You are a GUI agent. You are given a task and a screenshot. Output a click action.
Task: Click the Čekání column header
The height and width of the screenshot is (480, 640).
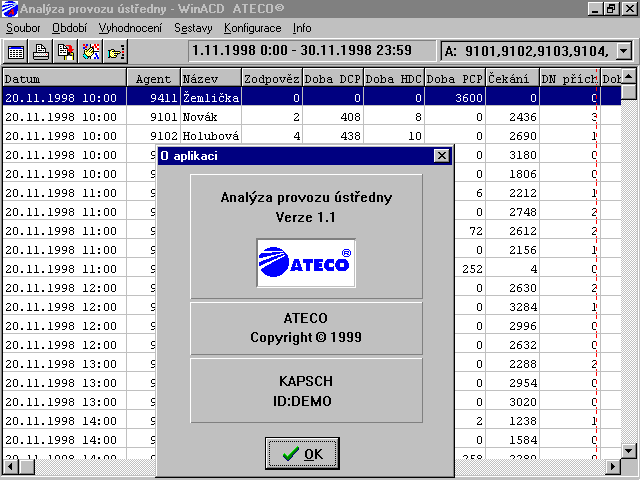(x=513, y=78)
